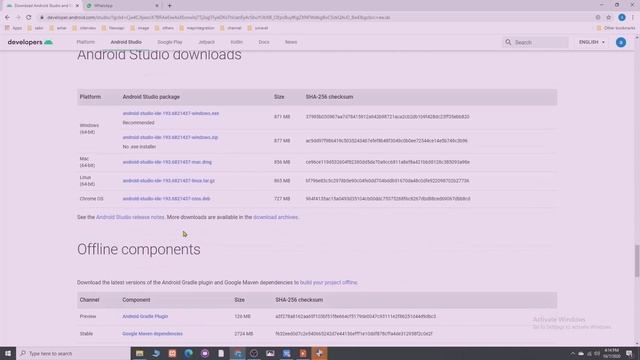Screen dimensions: 640x360
Task: Download the Chrome OS .deb package
Action: [166, 198]
